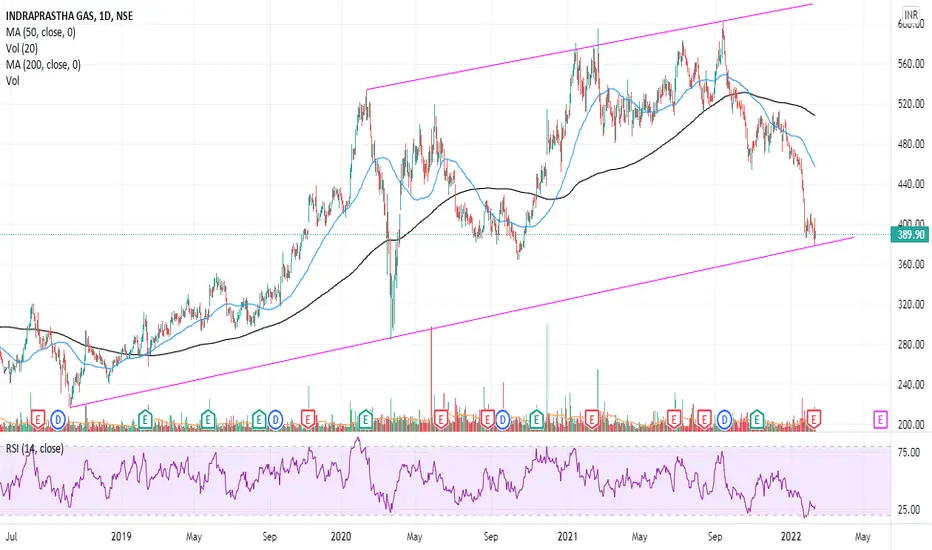Click the 2020 label on time axis
The image size is (932, 550).
(x=341, y=536)
